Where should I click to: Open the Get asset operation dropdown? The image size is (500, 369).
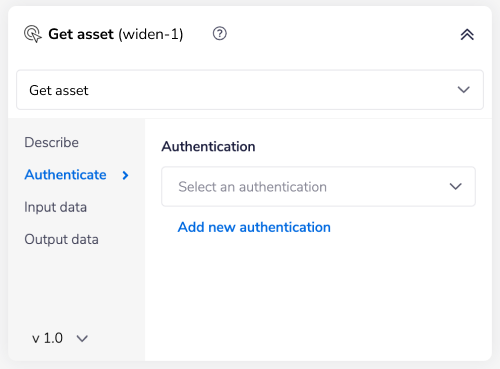250,90
